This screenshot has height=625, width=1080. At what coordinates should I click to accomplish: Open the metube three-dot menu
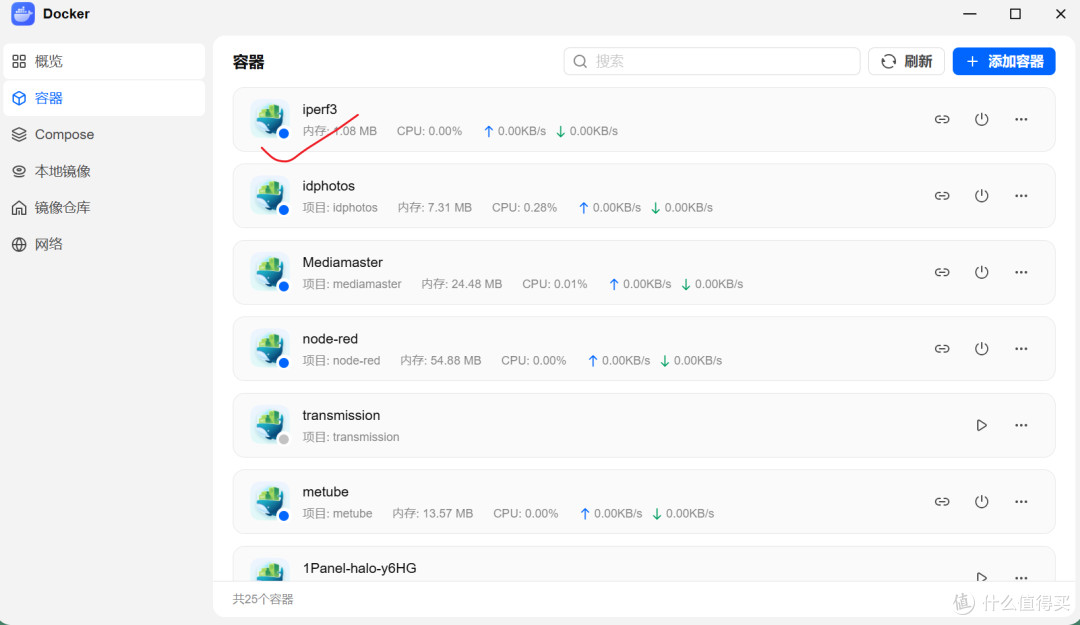click(1021, 502)
